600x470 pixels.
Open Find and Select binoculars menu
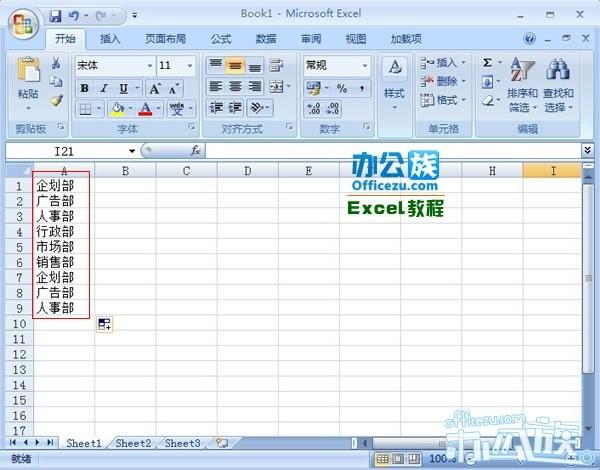[x=558, y=85]
